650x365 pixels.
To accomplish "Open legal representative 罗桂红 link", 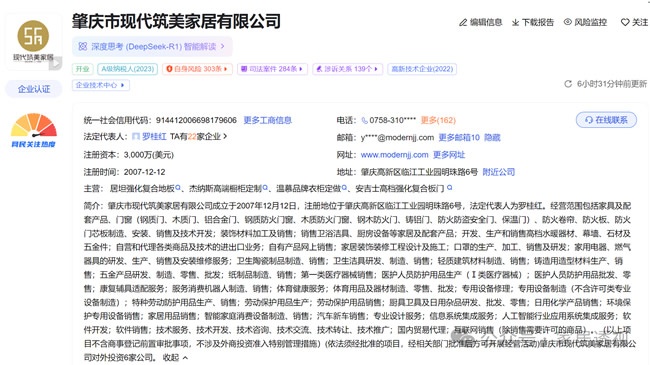I will (154, 136).
